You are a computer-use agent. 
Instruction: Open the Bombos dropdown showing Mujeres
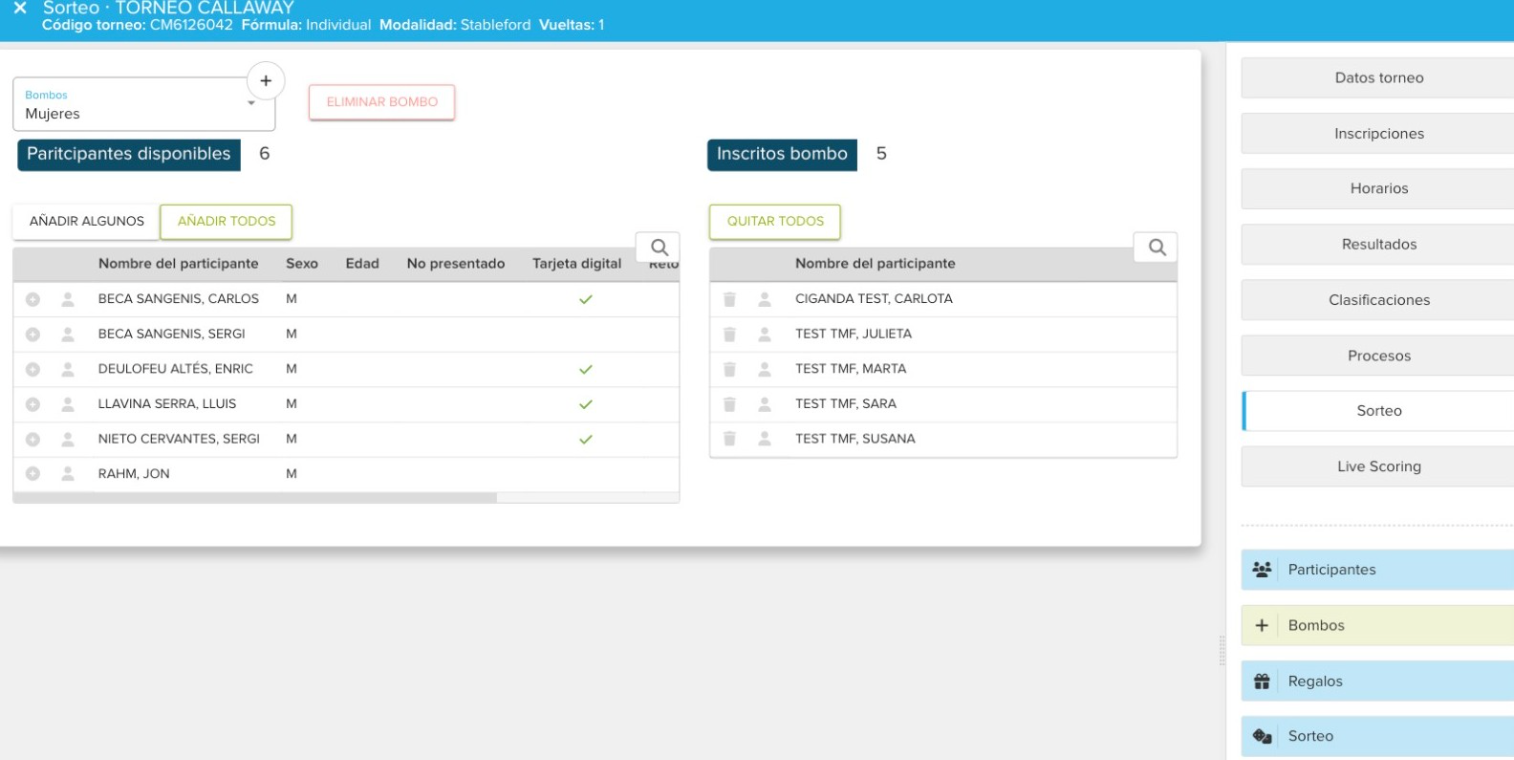143,105
